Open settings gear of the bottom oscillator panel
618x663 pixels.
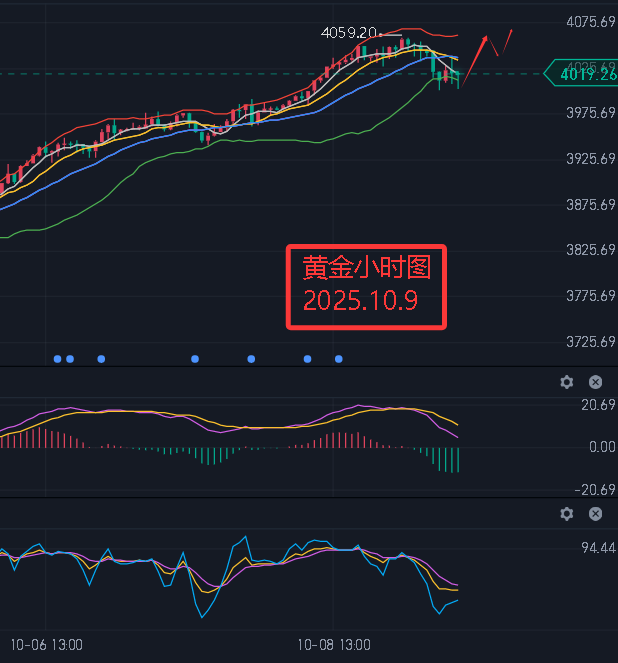567,514
